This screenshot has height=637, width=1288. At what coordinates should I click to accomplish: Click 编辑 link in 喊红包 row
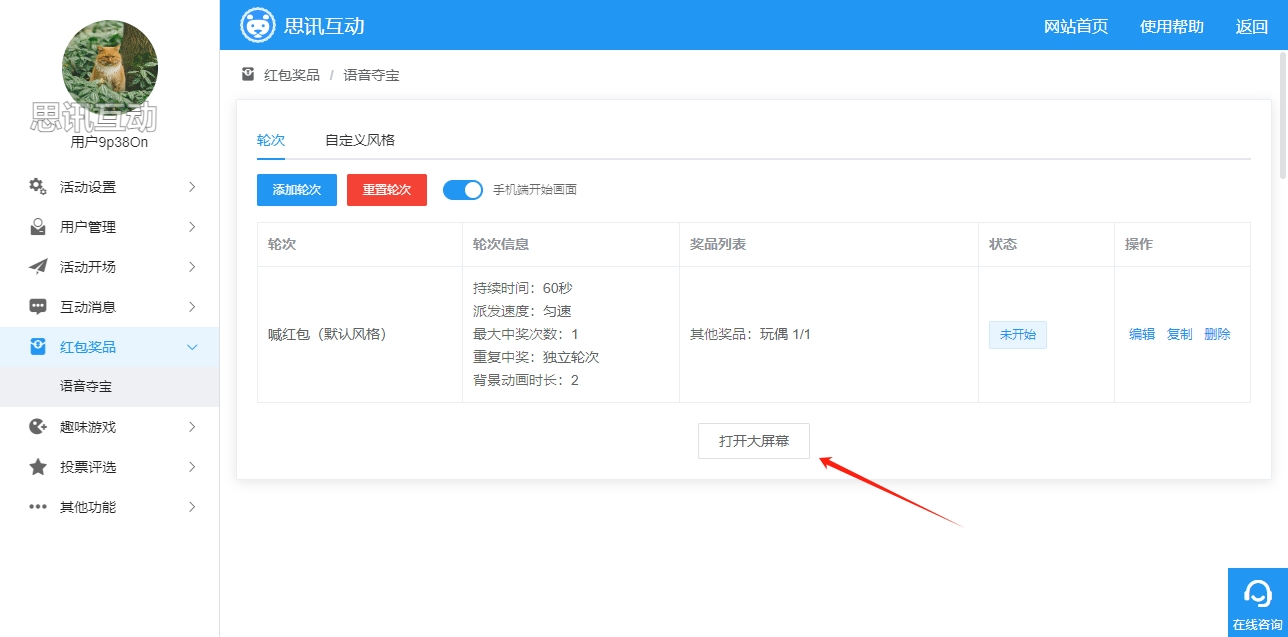[1142, 335]
